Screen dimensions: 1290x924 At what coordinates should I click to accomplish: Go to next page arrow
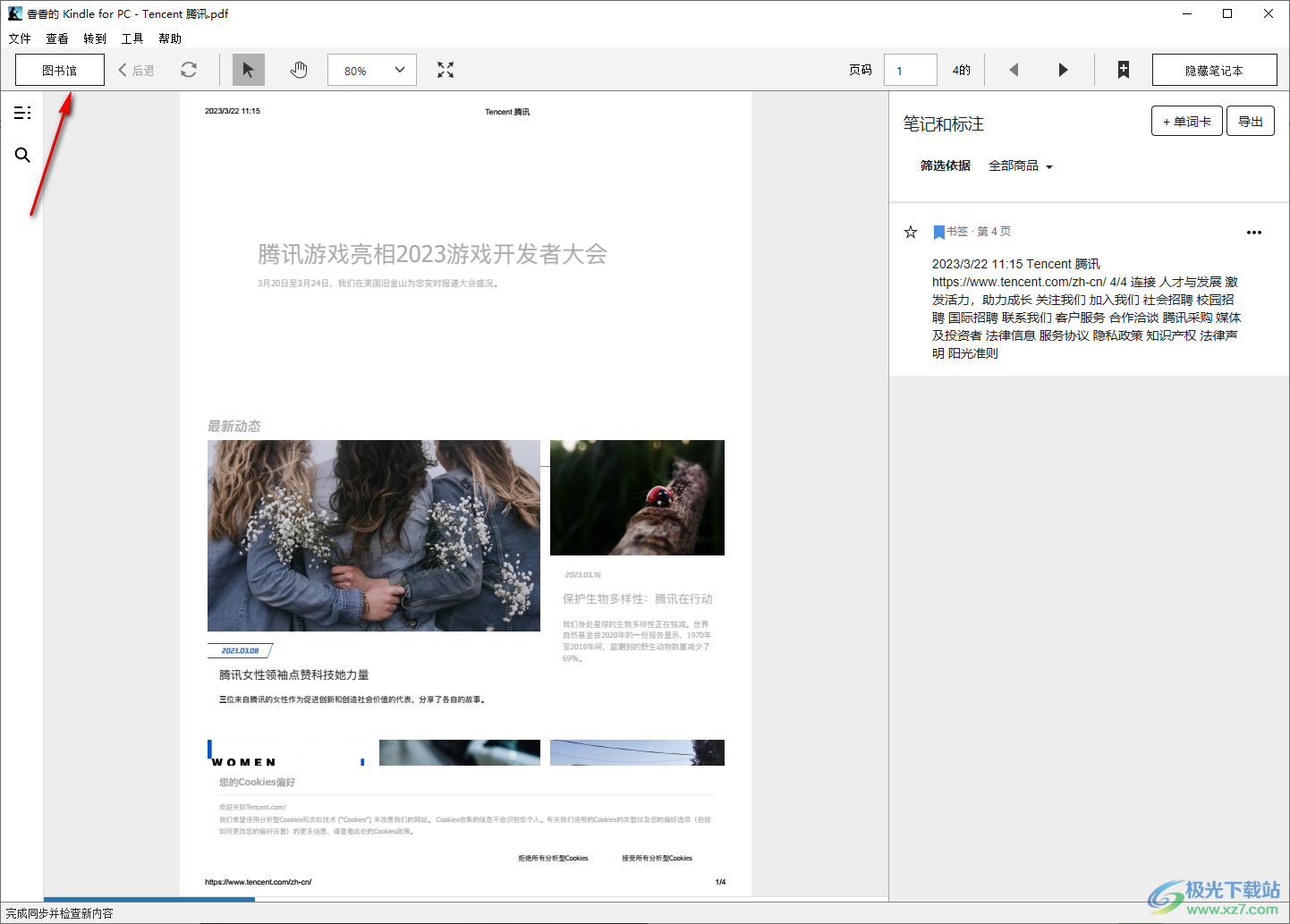coord(1063,70)
